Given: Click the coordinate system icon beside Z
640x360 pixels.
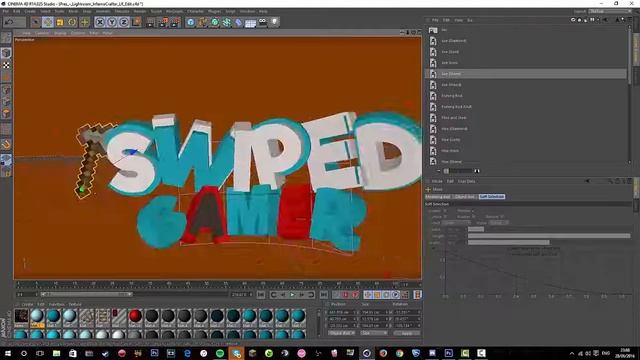Looking at the screenshot, I should tap(137, 22).
